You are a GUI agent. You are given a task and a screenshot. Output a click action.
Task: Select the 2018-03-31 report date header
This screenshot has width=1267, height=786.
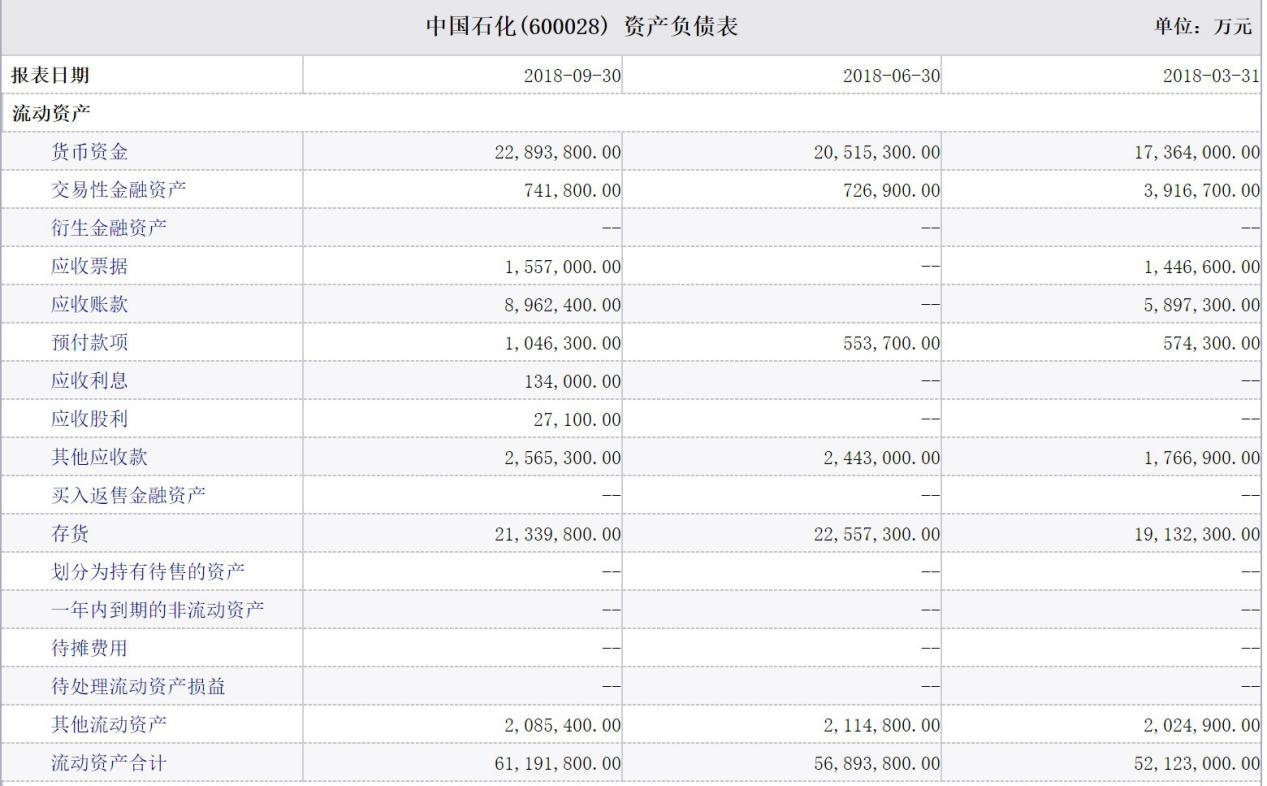pyautogui.click(x=1211, y=76)
